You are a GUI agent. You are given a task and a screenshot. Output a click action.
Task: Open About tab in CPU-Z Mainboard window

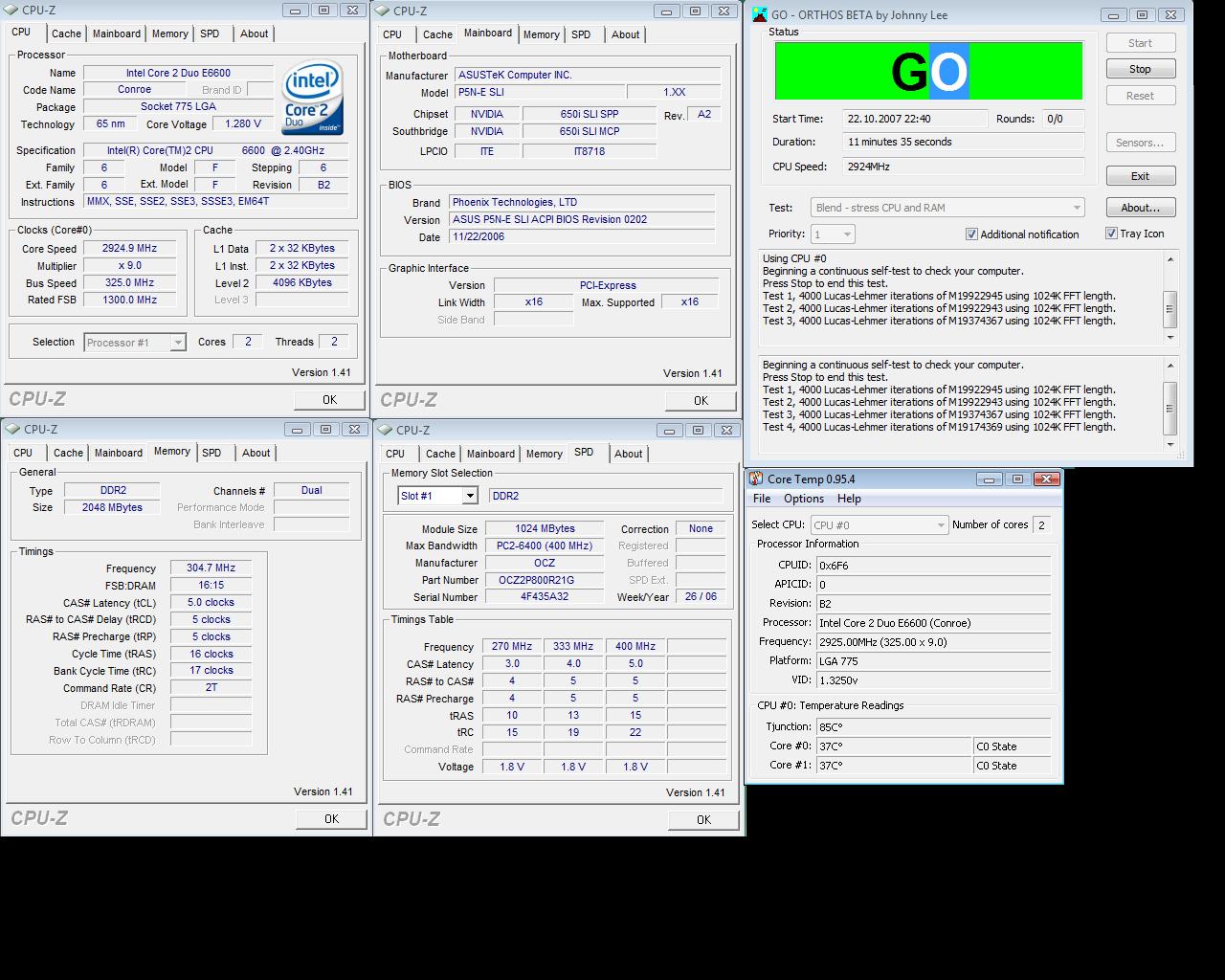pos(626,34)
